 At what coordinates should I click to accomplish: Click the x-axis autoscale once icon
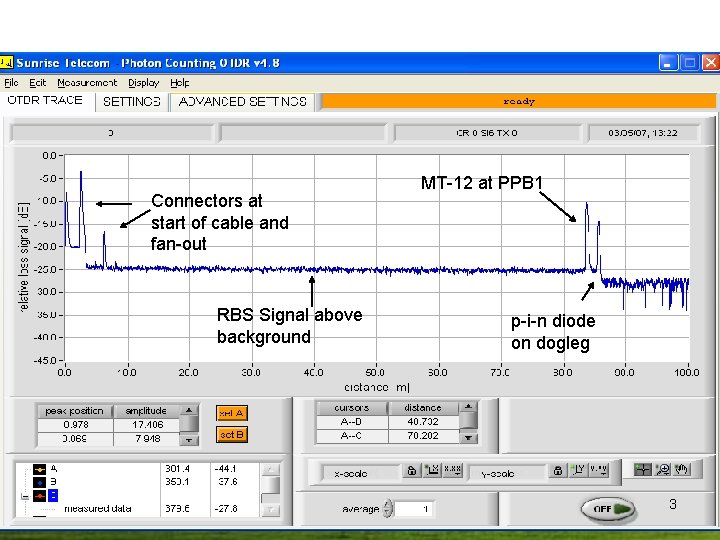pyautogui.click(x=432, y=470)
